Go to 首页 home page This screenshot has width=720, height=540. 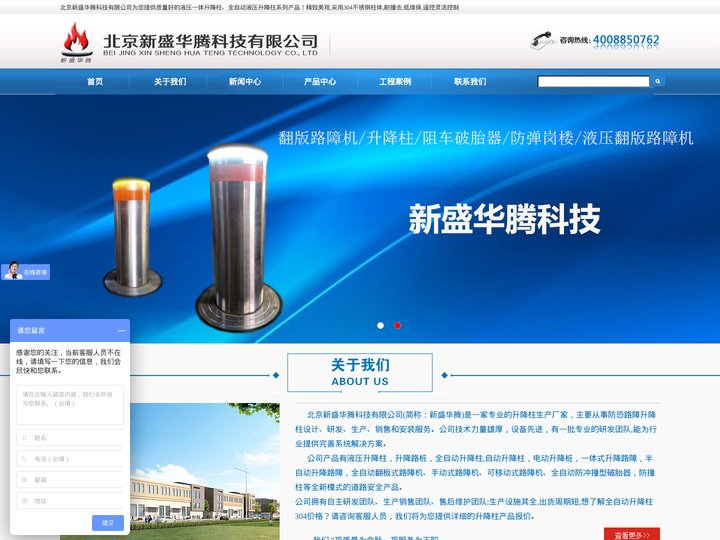pos(95,82)
